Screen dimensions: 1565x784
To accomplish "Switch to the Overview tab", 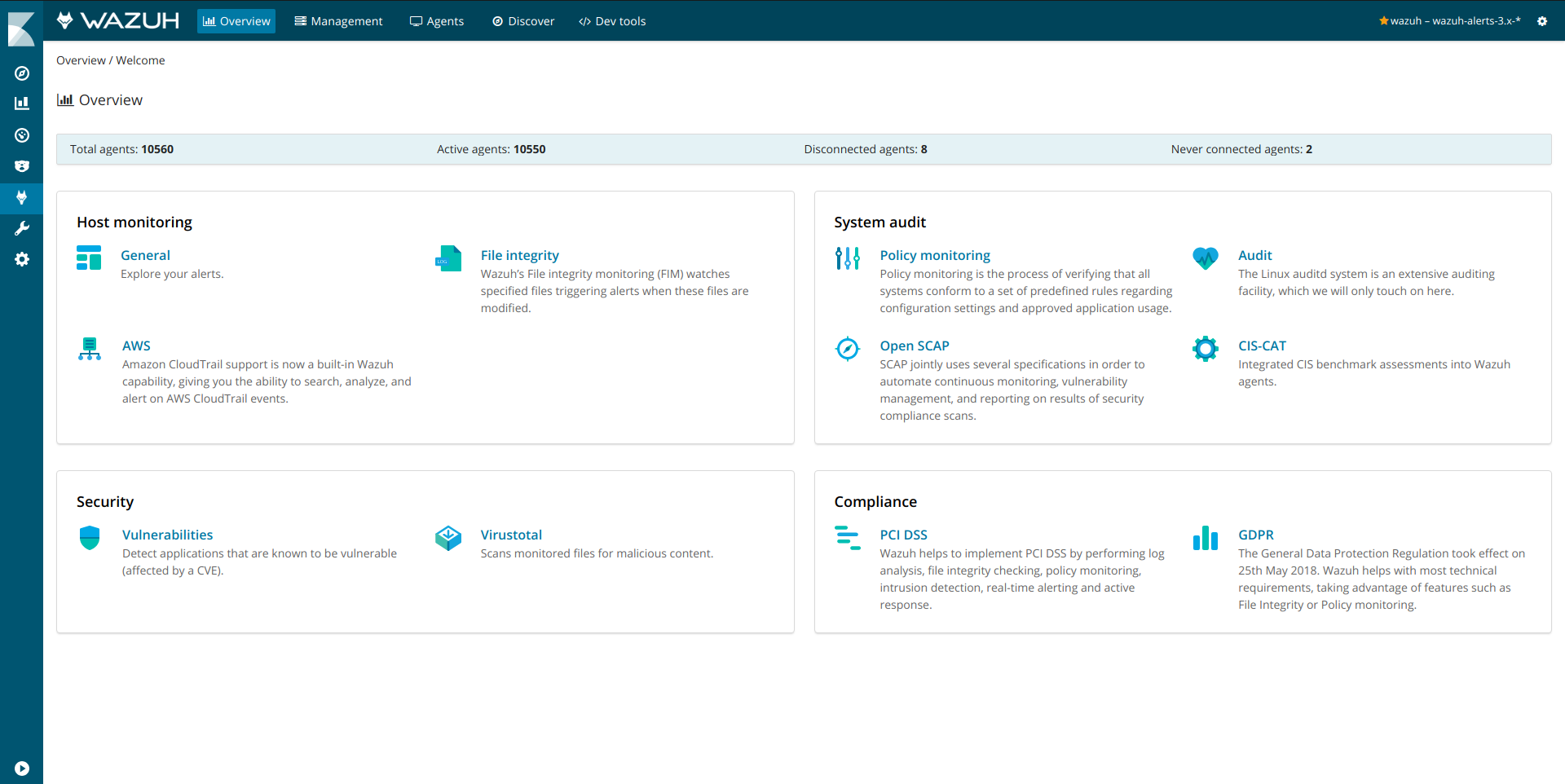I will tap(236, 21).
